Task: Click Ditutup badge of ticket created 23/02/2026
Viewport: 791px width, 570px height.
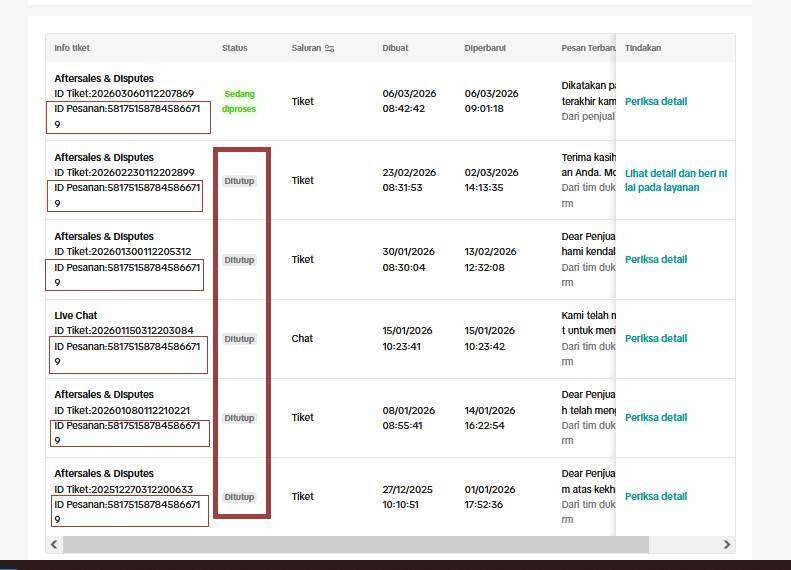Action: point(239,181)
